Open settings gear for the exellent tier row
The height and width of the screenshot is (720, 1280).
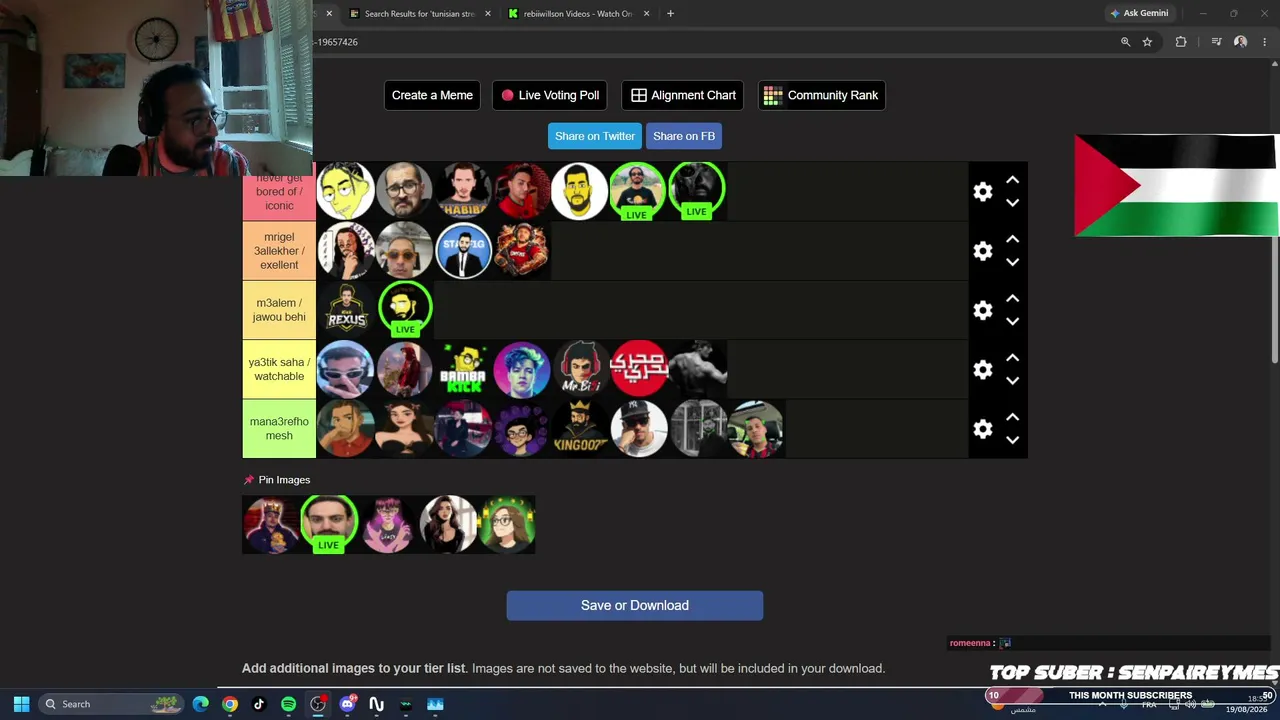tap(983, 251)
